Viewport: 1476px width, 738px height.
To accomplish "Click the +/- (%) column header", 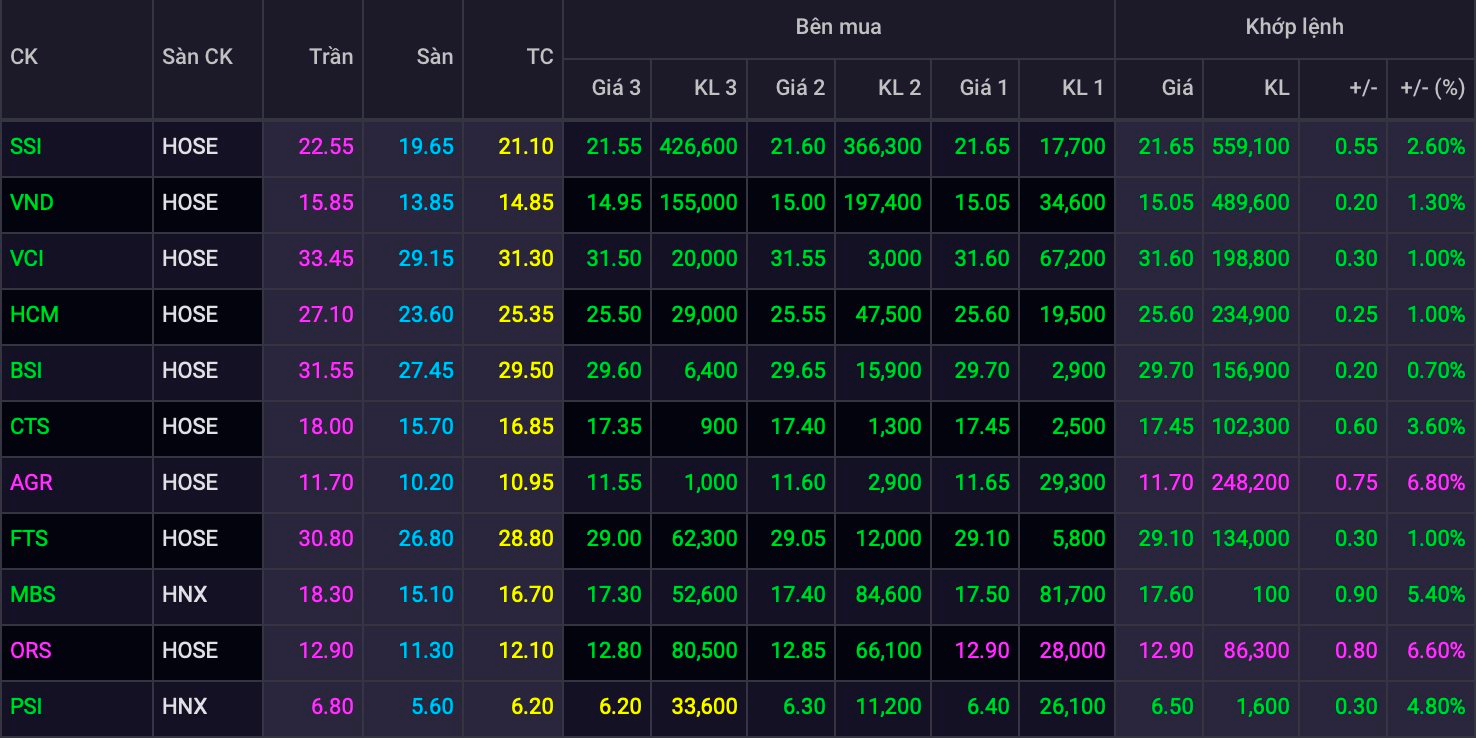I will (x=1432, y=88).
